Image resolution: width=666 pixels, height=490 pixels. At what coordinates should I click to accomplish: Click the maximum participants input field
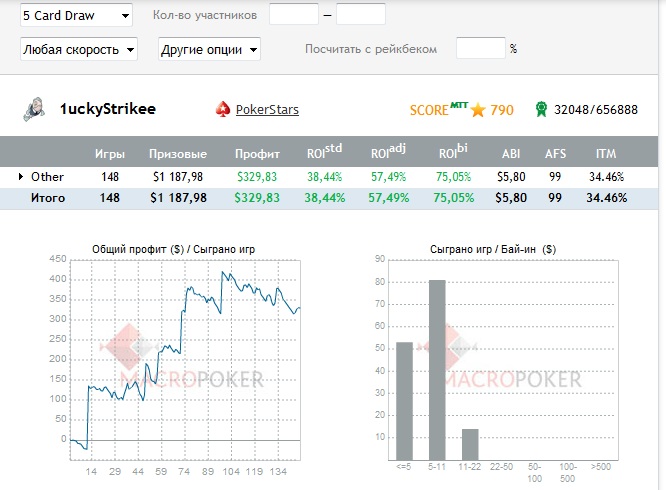[x=361, y=15]
